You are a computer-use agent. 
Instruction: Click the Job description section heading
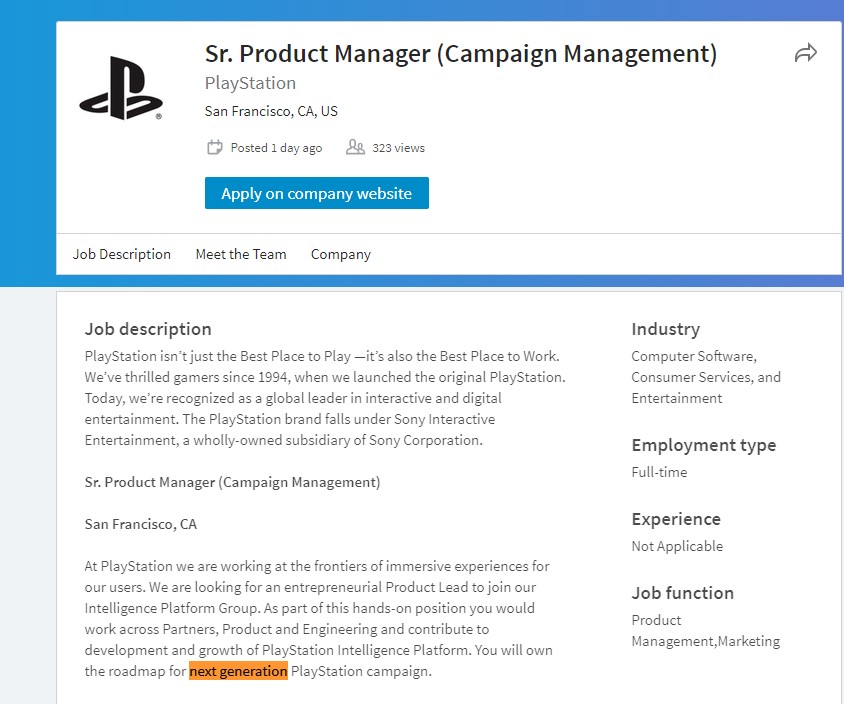[x=148, y=329]
